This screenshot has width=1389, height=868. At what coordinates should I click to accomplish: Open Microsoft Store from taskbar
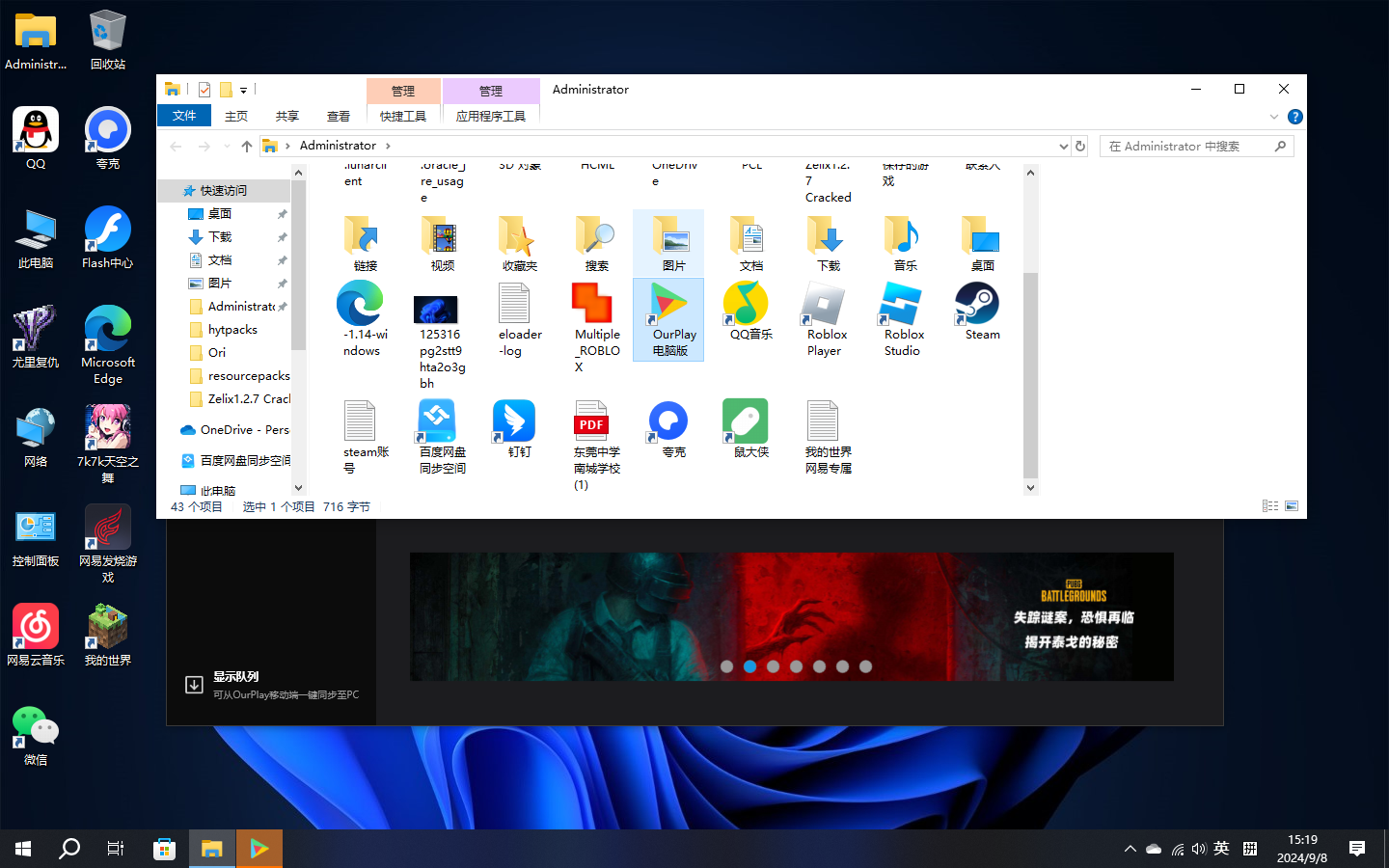tap(165, 849)
